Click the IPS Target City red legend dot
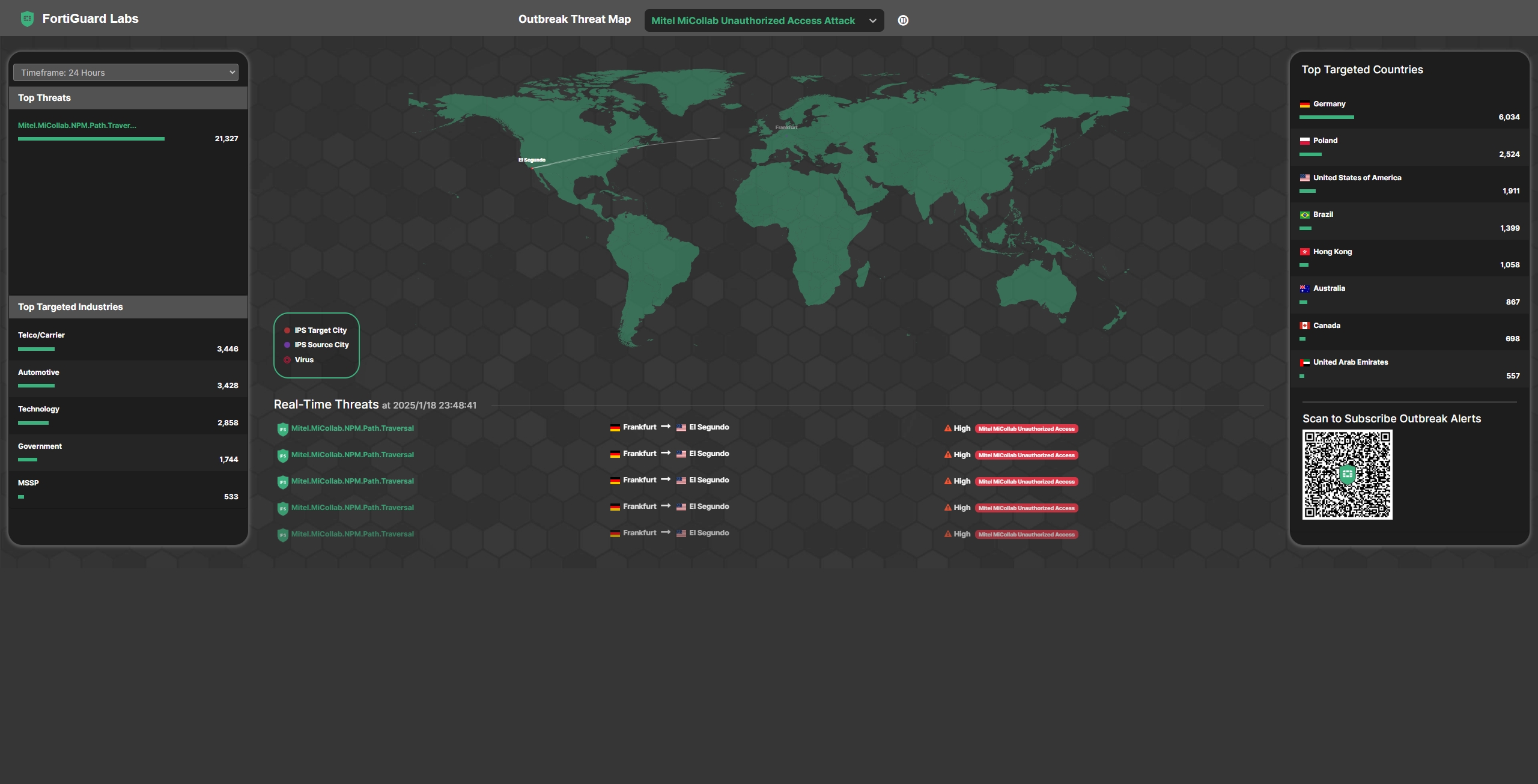The image size is (1538, 784). (287, 330)
